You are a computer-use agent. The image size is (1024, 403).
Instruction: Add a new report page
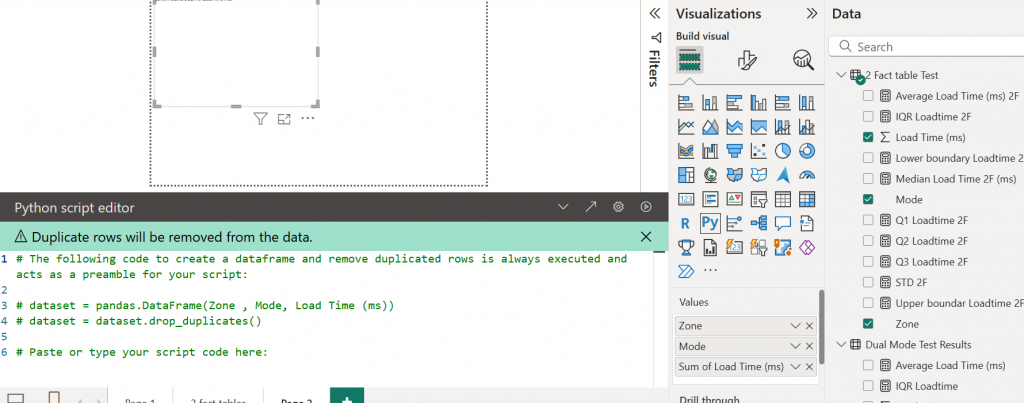[x=346, y=399]
